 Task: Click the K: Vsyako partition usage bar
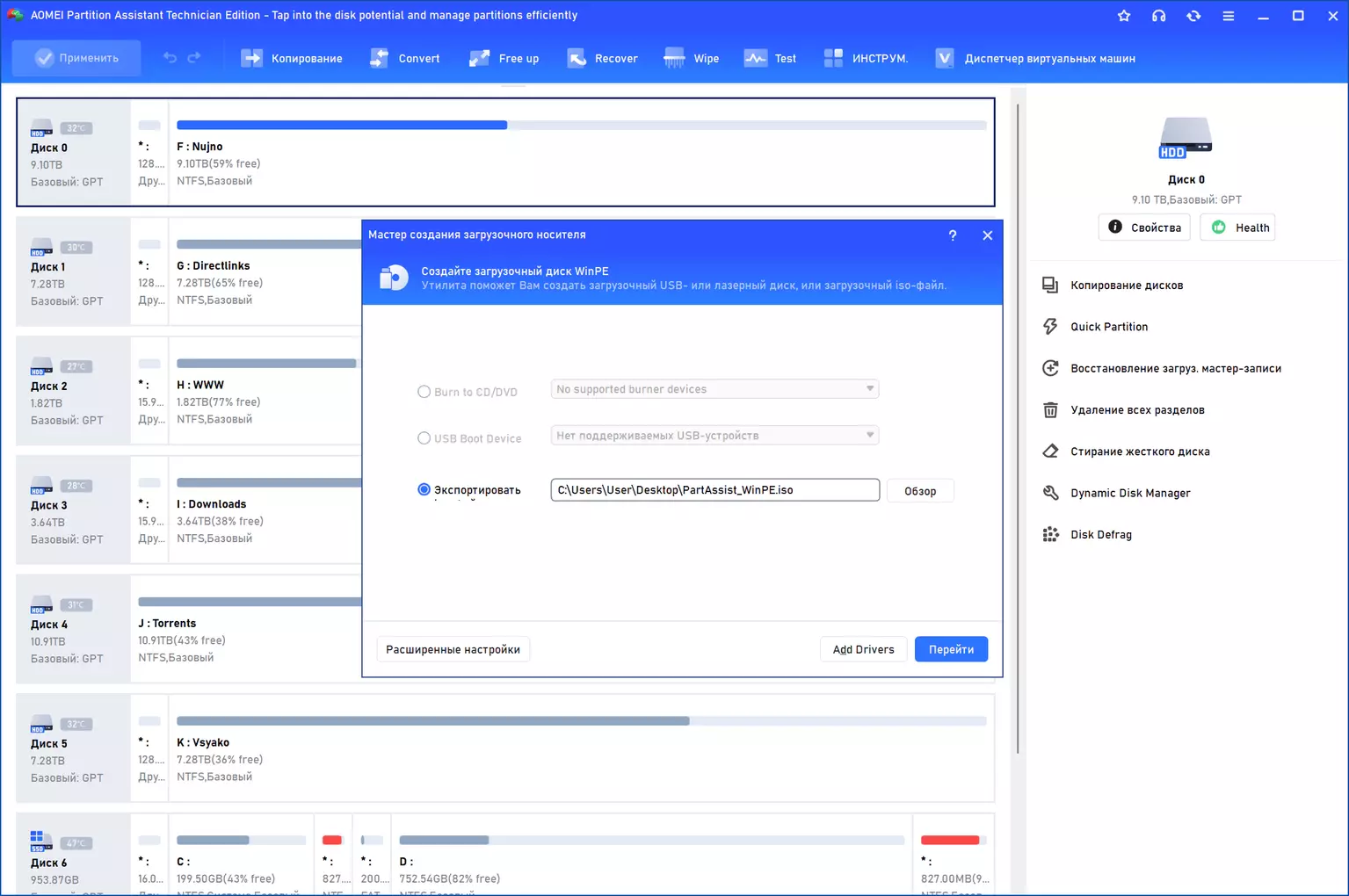point(581,721)
